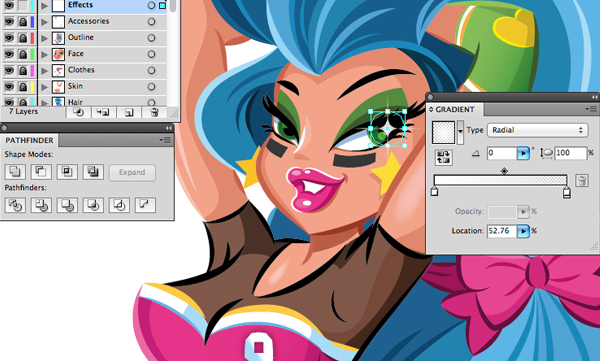Delete the gradient stop with trash icon
The image size is (600, 361).
(582, 180)
